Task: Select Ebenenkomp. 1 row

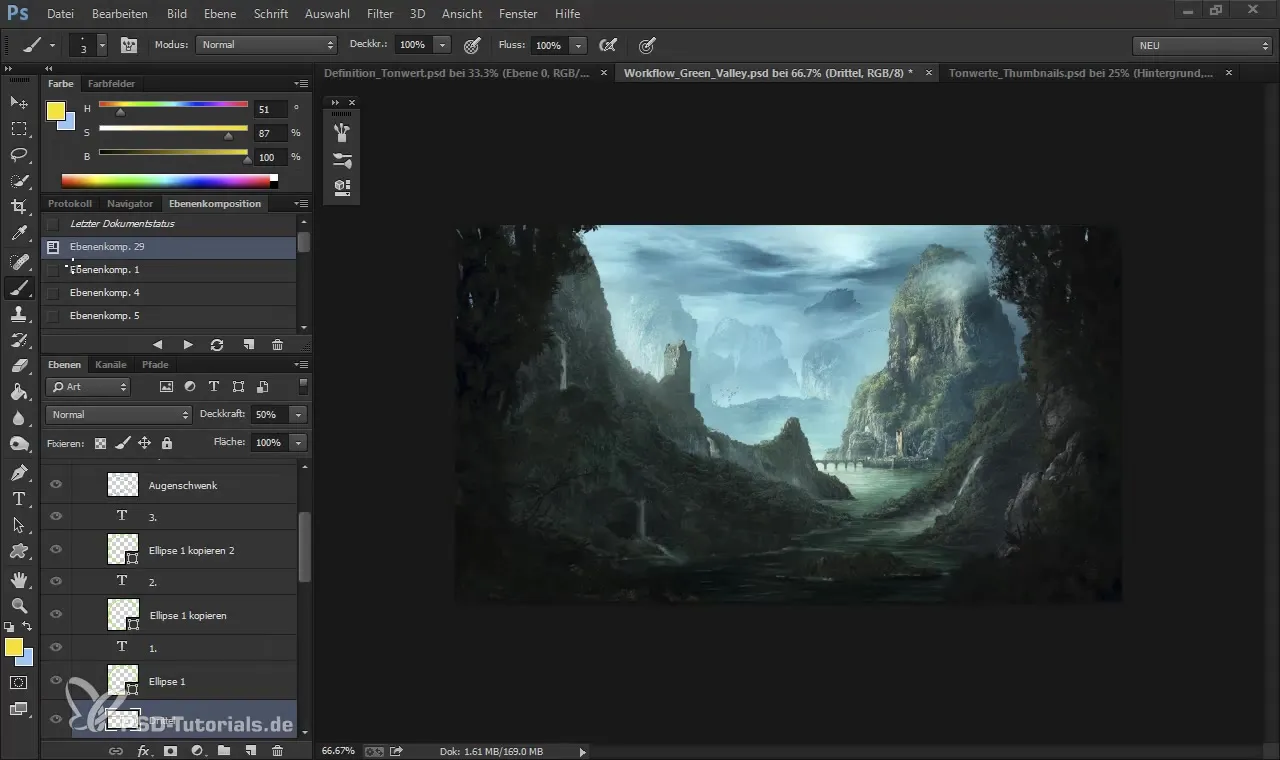Action: click(x=170, y=270)
